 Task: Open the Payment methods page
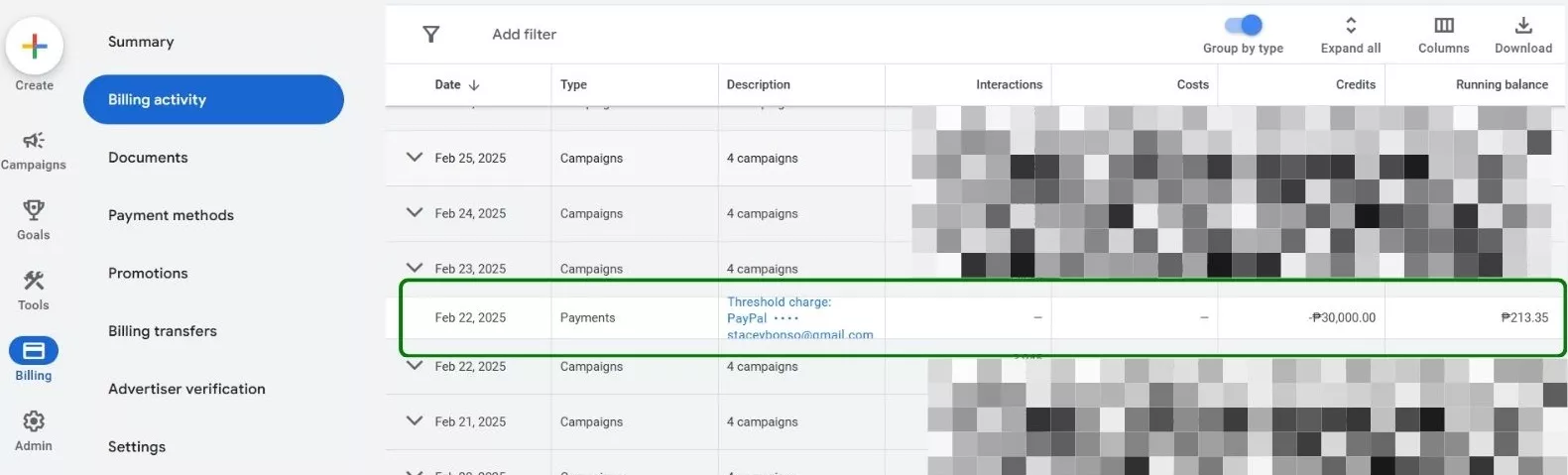click(171, 215)
